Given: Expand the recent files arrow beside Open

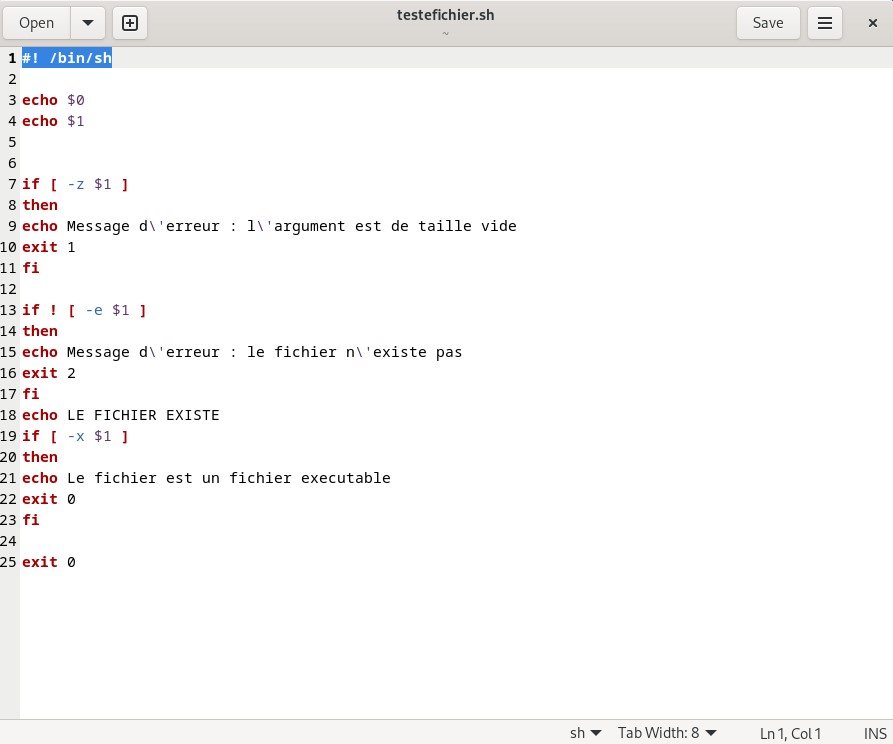Looking at the screenshot, I should click(x=87, y=23).
